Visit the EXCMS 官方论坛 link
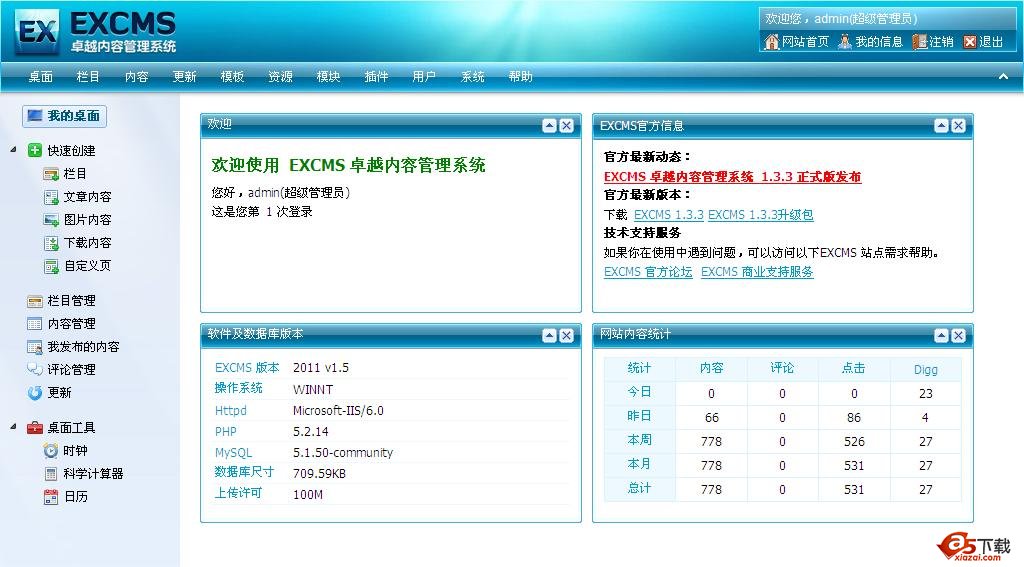The height and width of the screenshot is (567, 1024). [648, 272]
